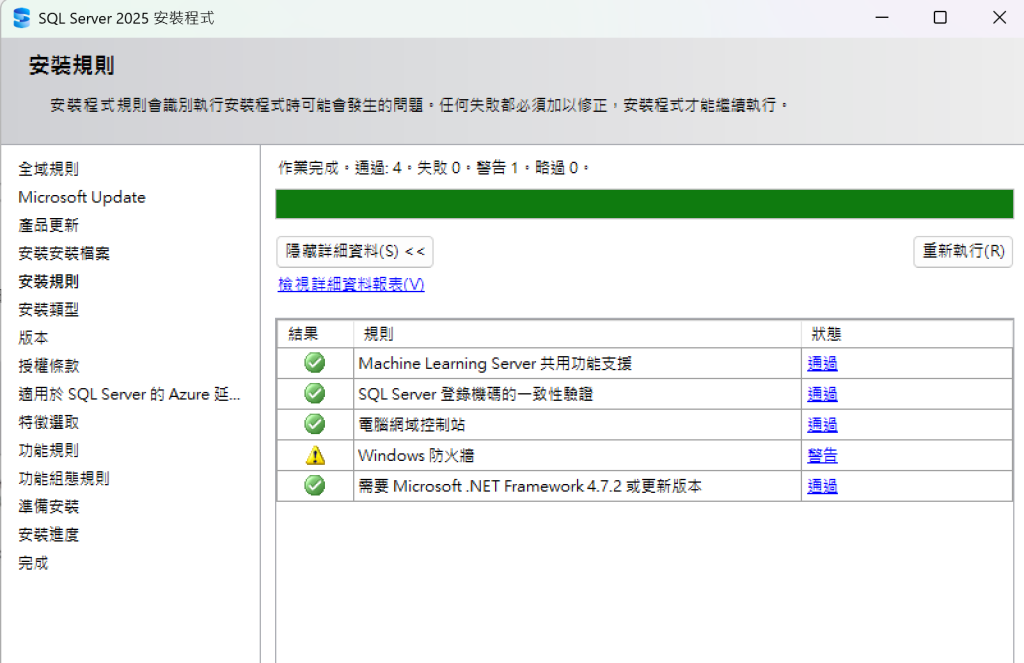1024x663 pixels.
Task: Click the 安裝規則 page heading
Action: 72,65
